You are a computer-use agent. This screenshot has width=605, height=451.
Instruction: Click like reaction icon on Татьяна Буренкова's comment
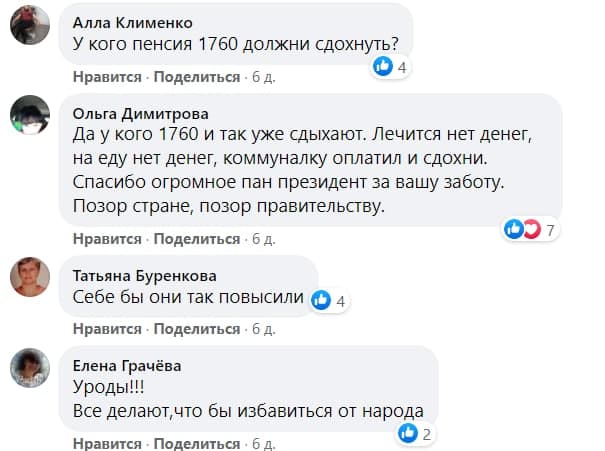pos(321,299)
